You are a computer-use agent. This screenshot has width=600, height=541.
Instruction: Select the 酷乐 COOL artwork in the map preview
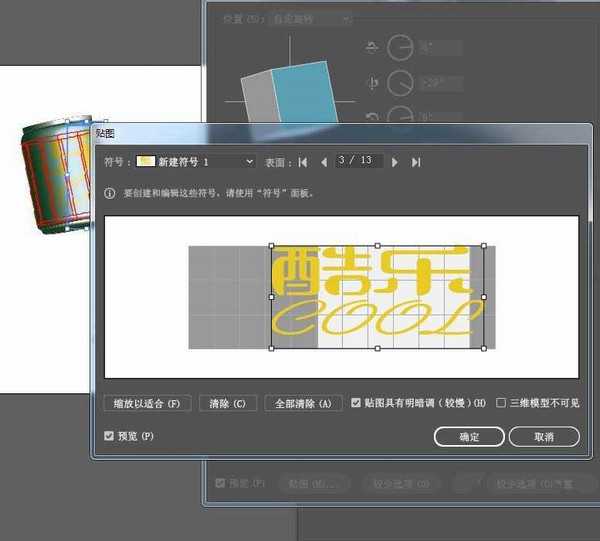377,297
